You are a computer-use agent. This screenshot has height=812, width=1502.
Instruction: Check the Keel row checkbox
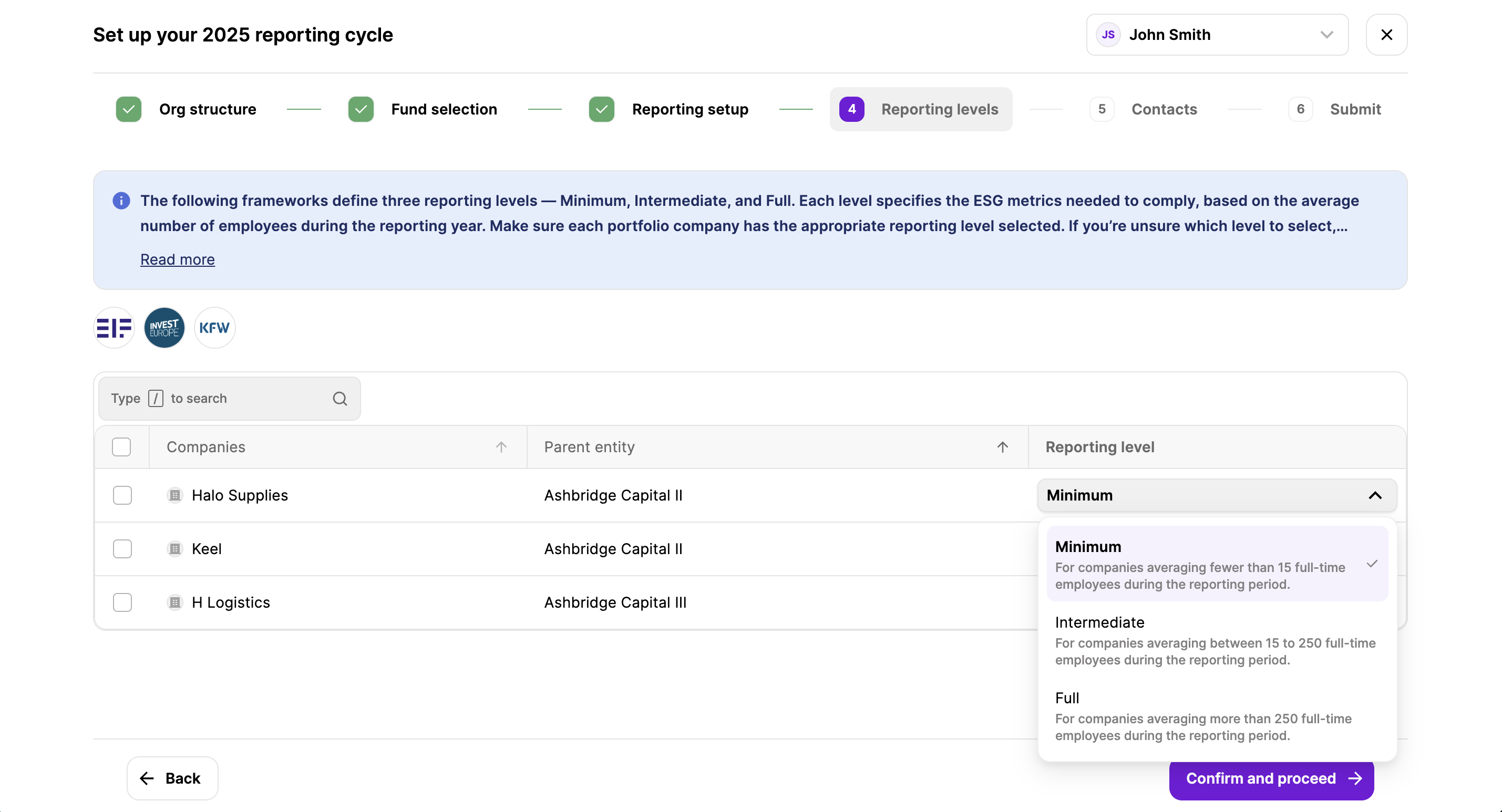122,549
